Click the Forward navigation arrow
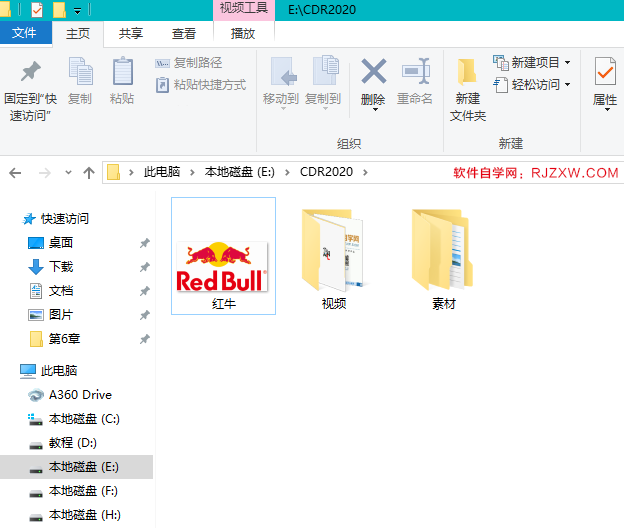Image resolution: width=624 pixels, height=528 pixels. pyautogui.click(x=45, y=173)
